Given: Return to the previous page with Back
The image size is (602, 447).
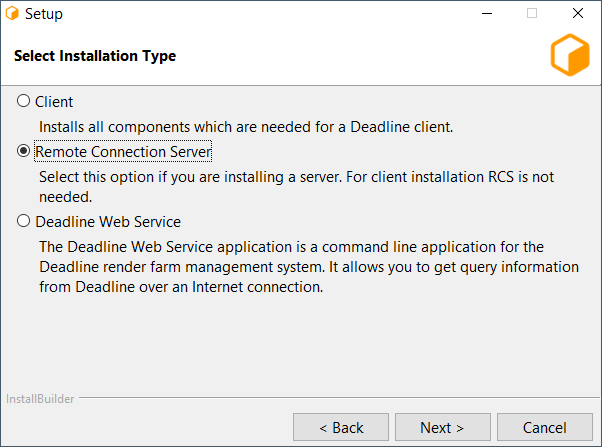Looking at the screenshot, I should point(341,427).
